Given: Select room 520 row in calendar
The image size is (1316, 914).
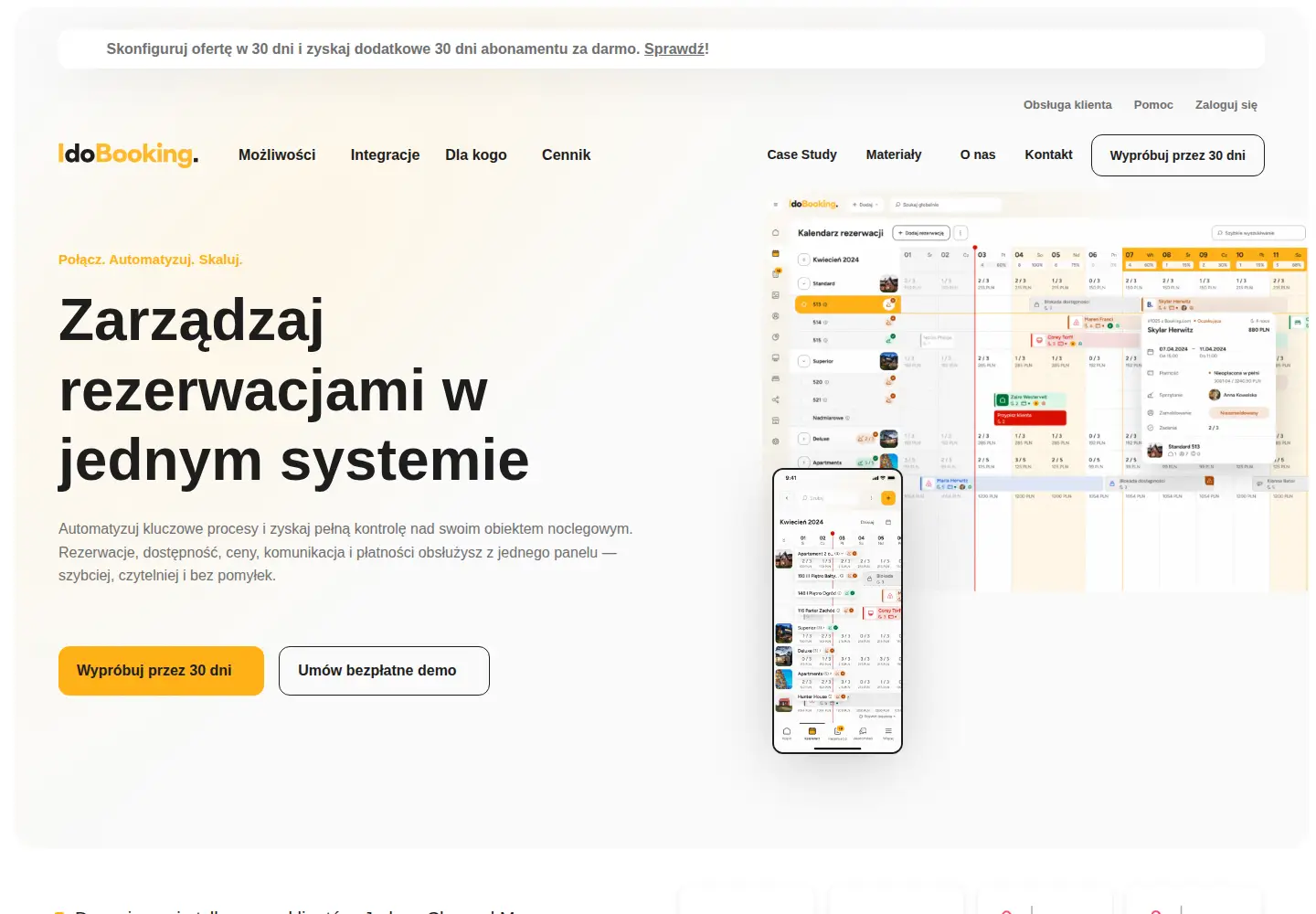Looking at the screenshot, I should point(846,382).
